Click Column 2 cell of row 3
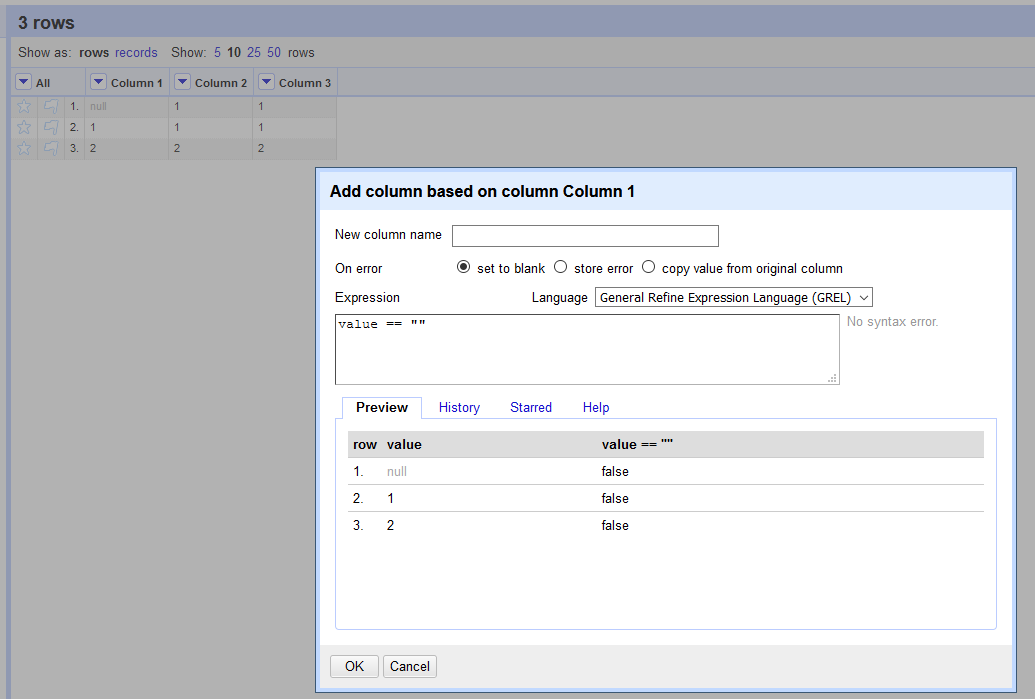This screenshot has width=1035, height=699. (x=211, y=149)
